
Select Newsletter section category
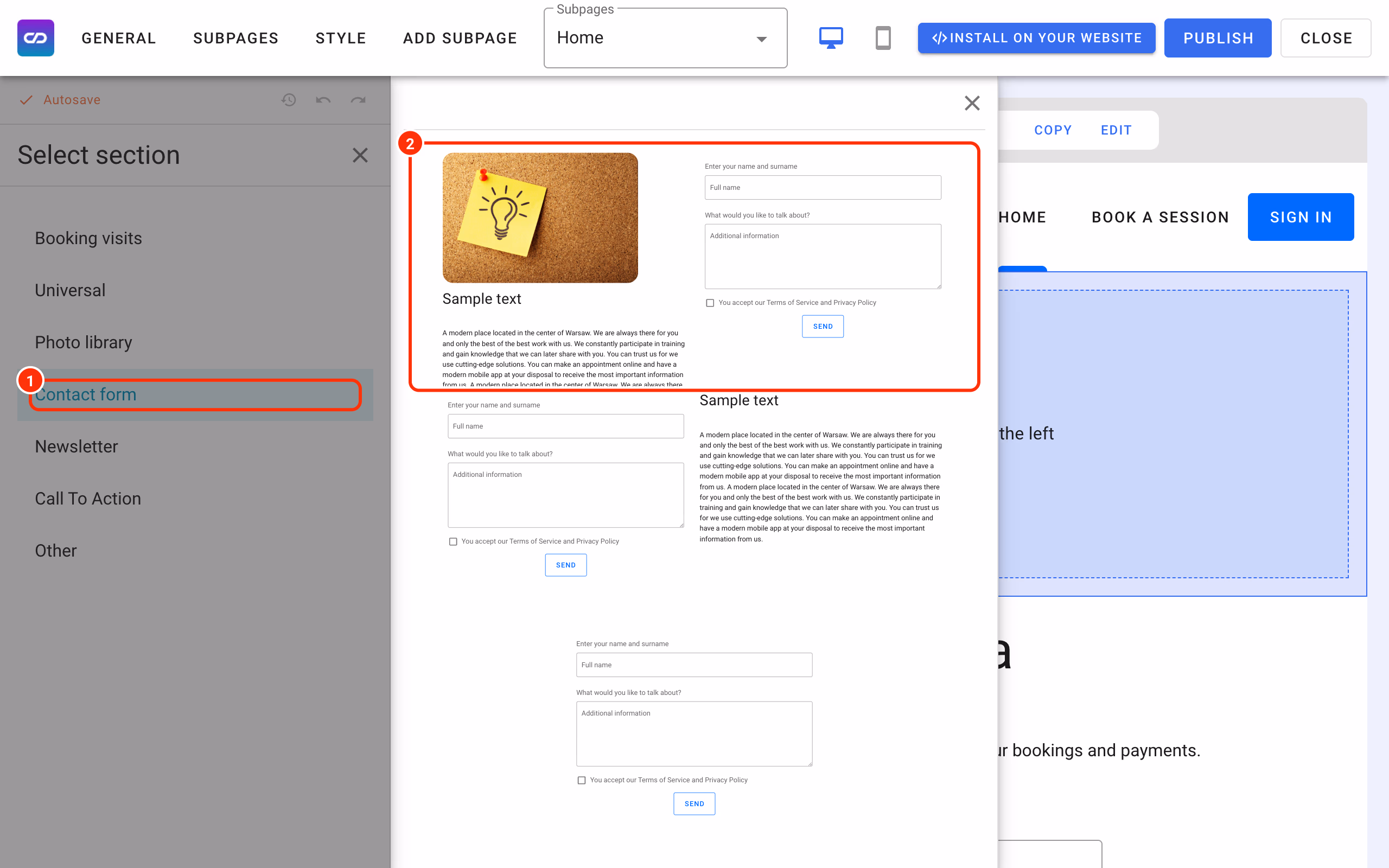tap(195, 446)
